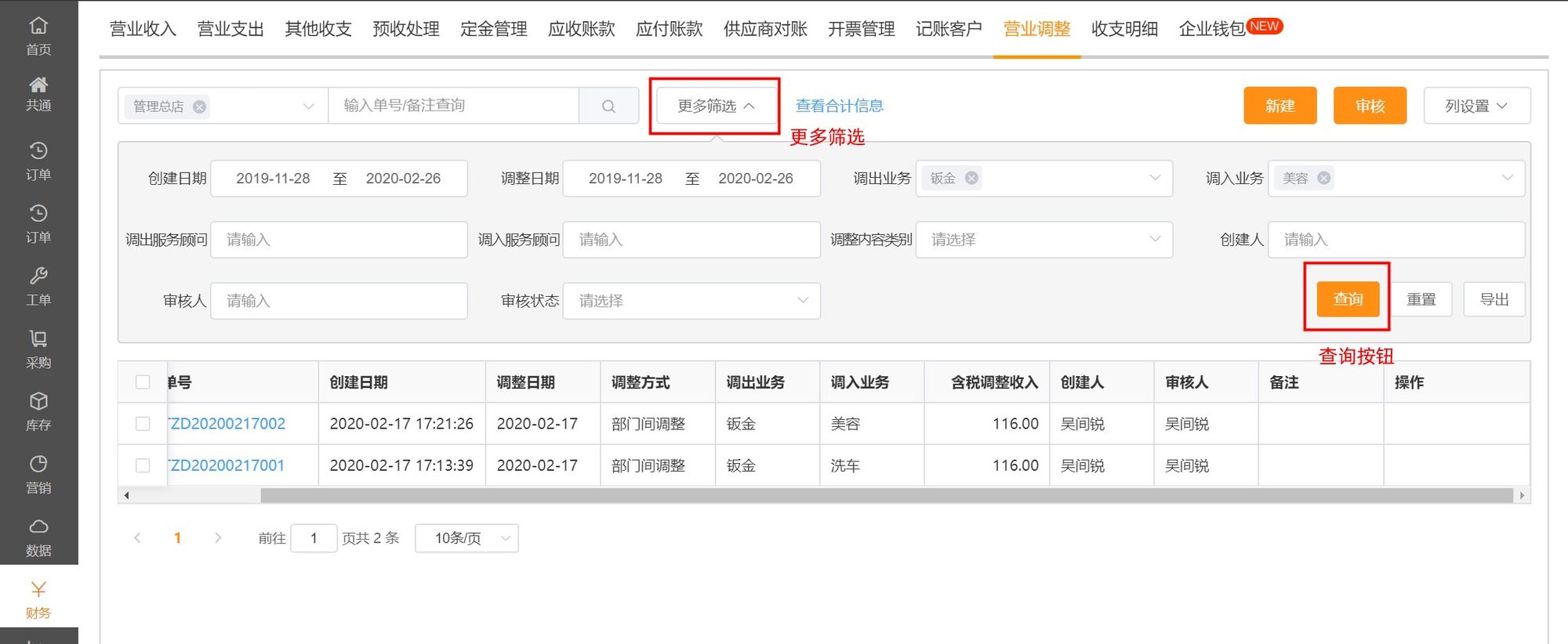1568x644 pixels.
Task: Open 审核状态 dropdown
Action: pyautogui.click(x=691, y=300)
